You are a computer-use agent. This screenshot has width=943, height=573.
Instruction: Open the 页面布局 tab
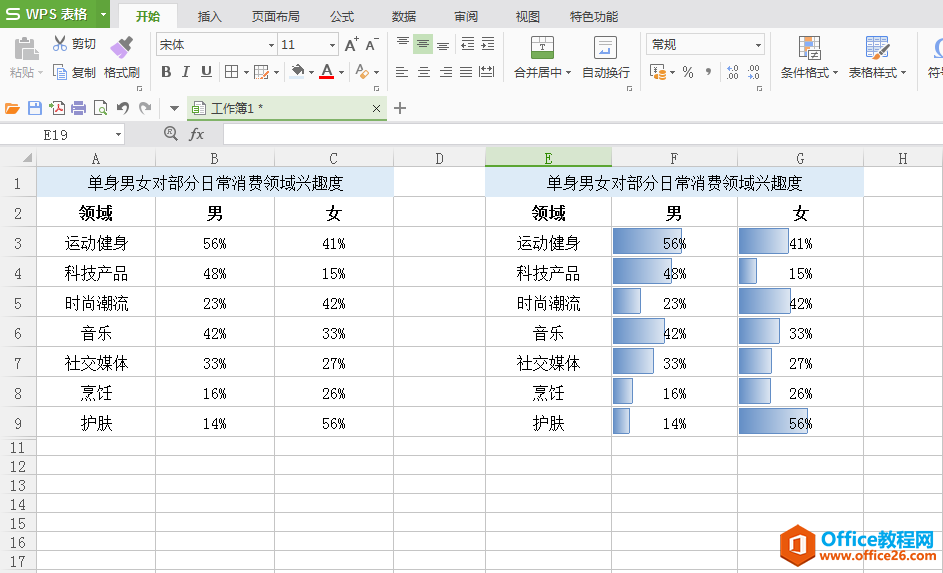coord(275,16)
